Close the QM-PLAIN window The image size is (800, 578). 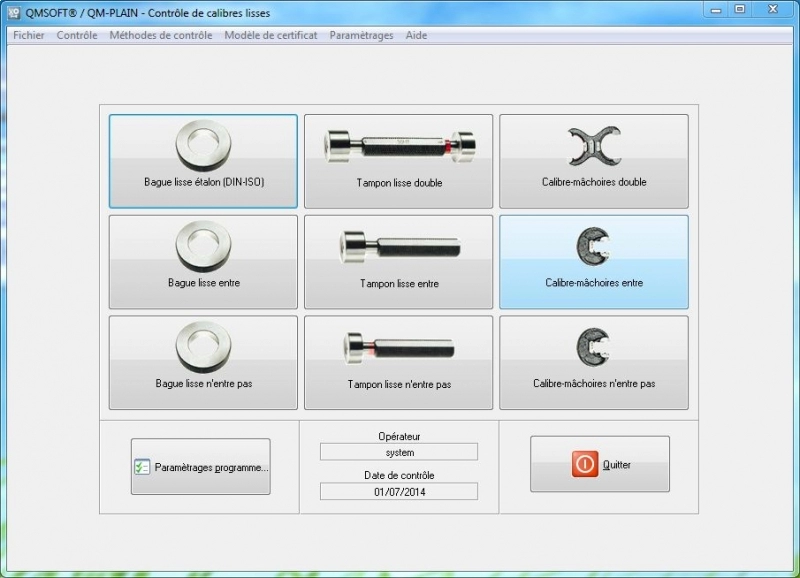coord(773,10)
